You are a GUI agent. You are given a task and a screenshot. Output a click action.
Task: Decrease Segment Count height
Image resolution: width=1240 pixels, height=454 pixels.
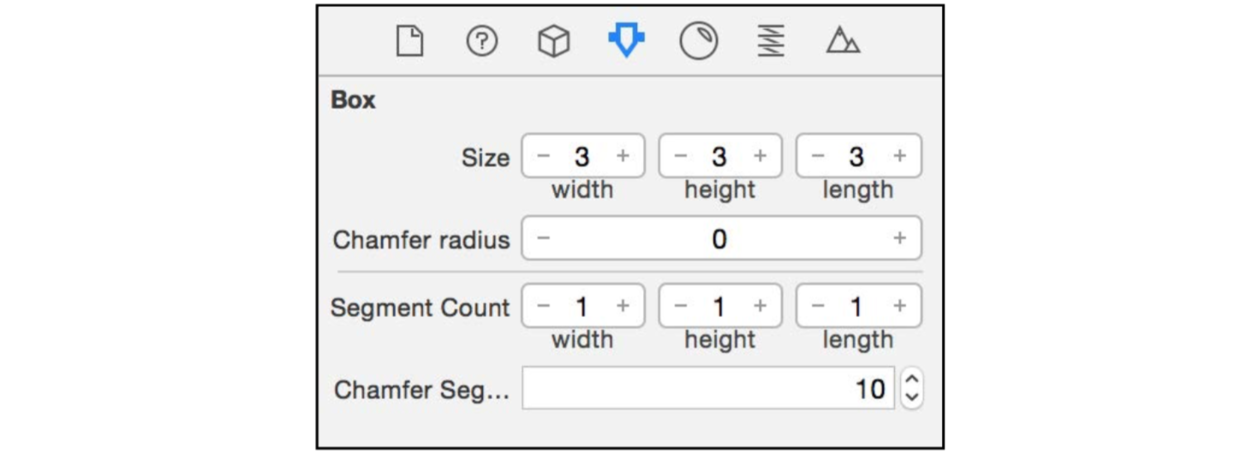pyautogui.click(x=681, y=306)
